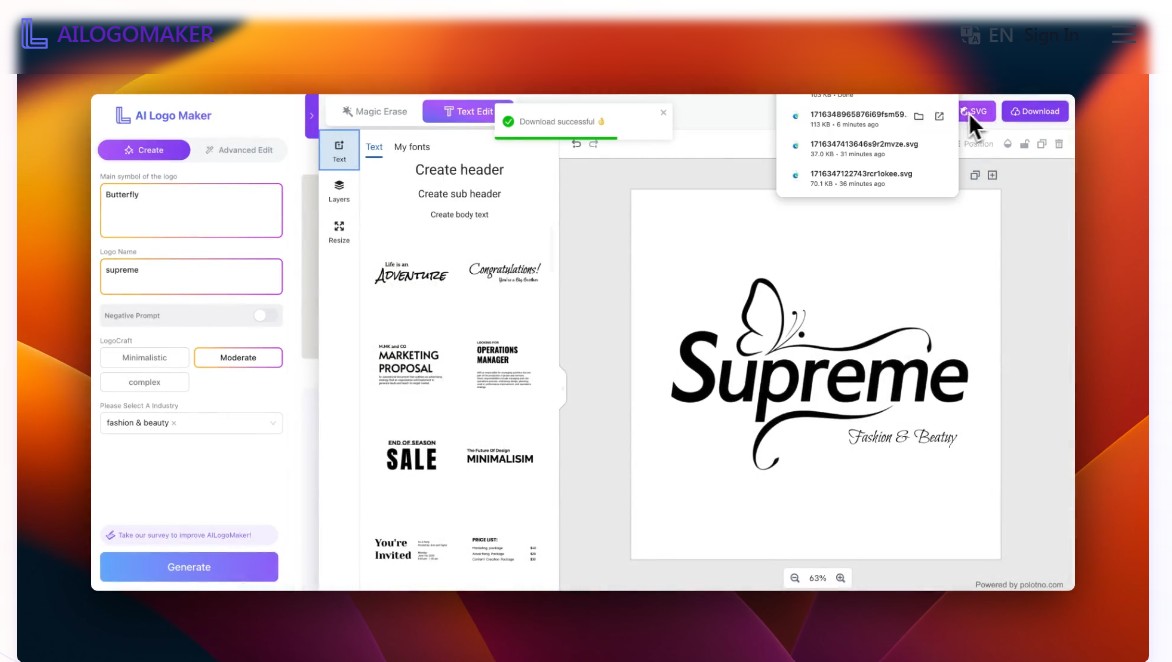Click the undo arrow above canvas

tap(576, 144)
